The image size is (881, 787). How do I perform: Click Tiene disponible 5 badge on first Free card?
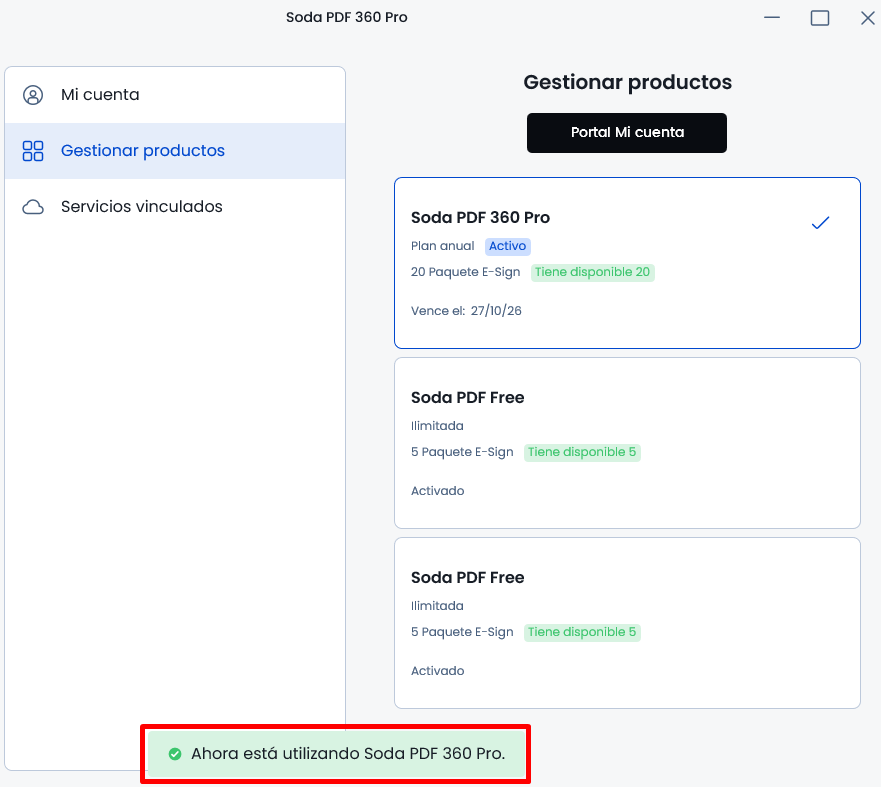[x=582, y=452]
